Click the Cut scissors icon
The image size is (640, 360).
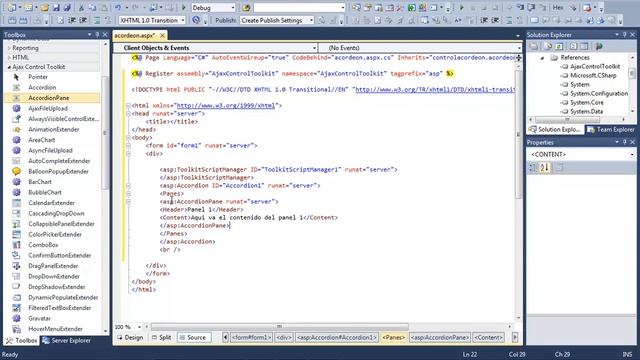point(81,7)
